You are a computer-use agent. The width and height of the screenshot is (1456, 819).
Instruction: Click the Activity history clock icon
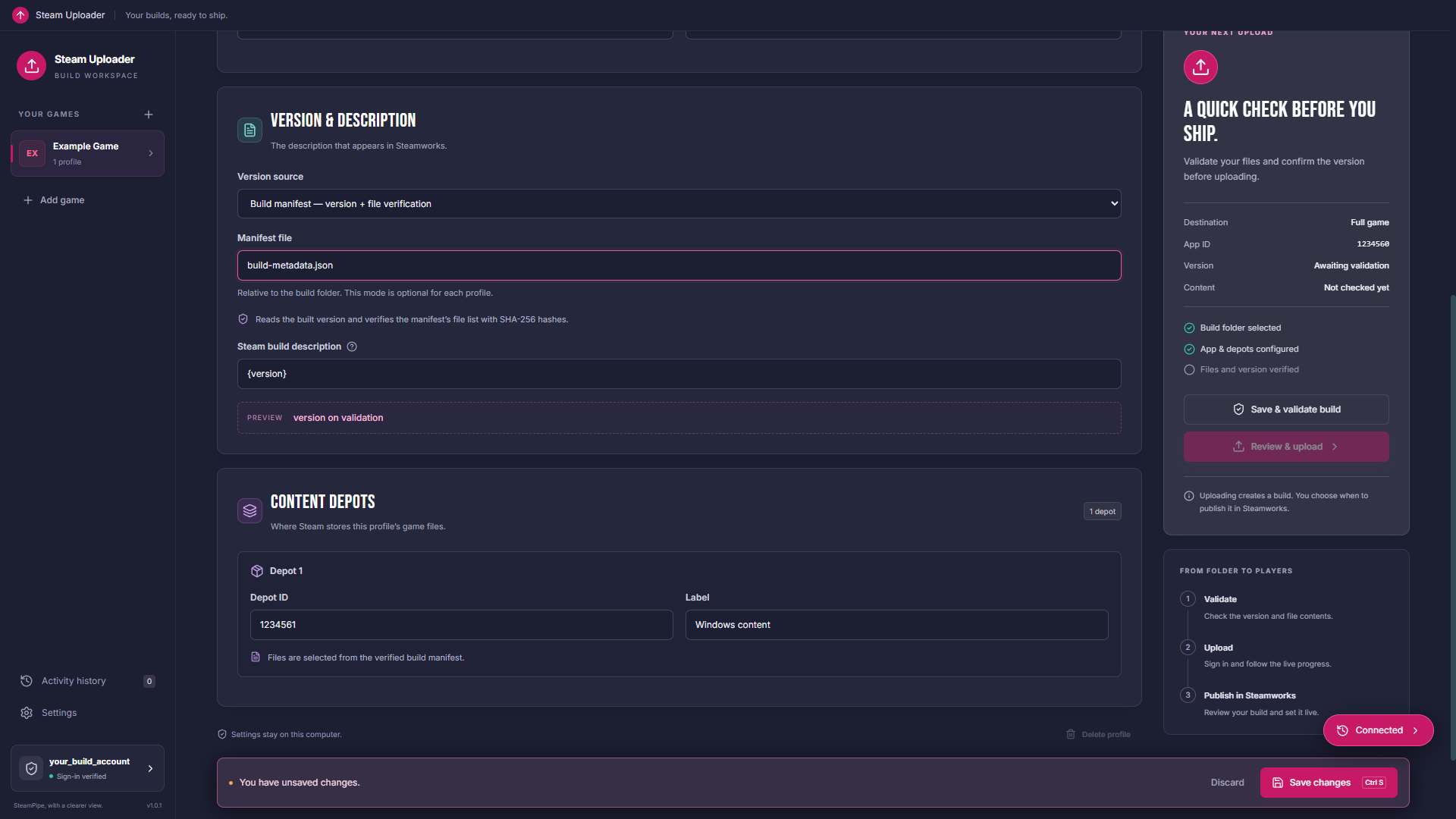[27, 681]
